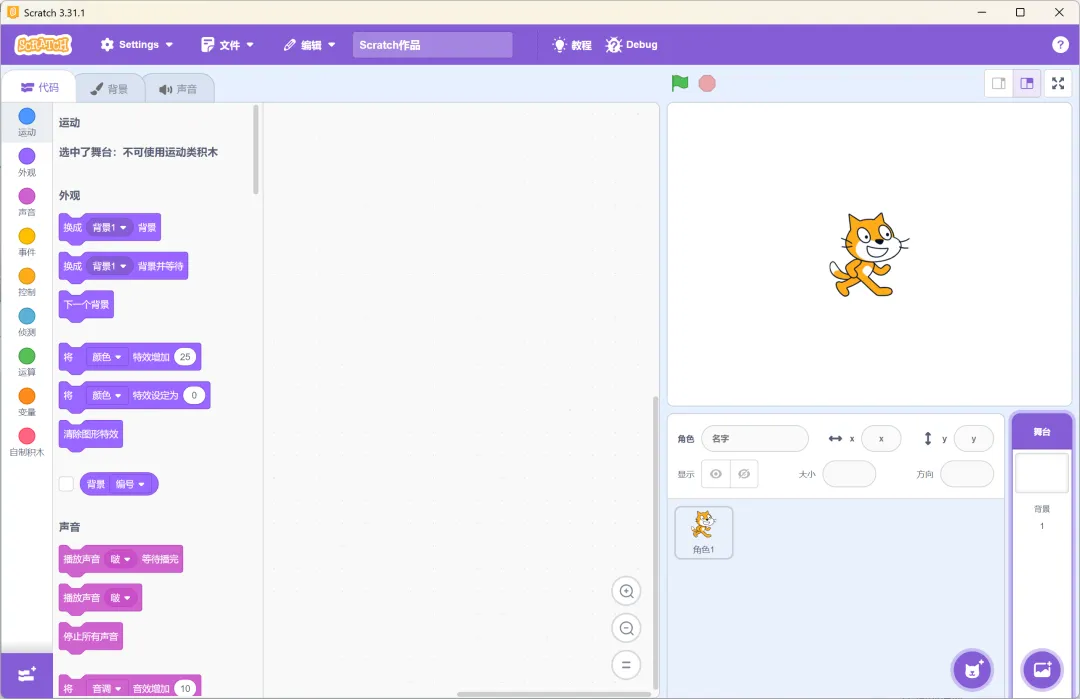Screen dimensions: 1080x699
Task: Click the 舞台 panel header
Action: pyautogui.click(x=1041, y=432)
